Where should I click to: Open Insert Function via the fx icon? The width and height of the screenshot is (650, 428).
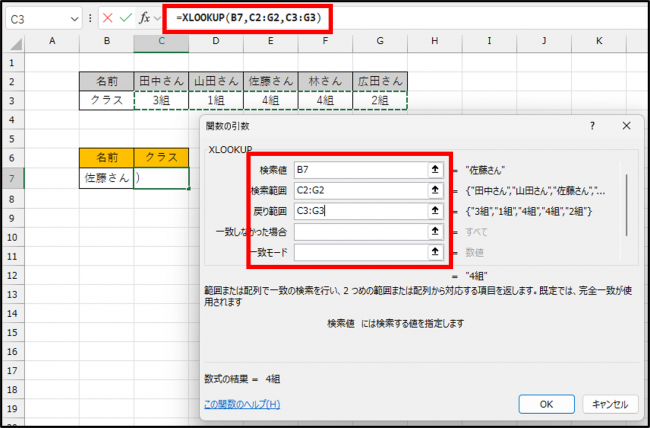tap(144, 18)
